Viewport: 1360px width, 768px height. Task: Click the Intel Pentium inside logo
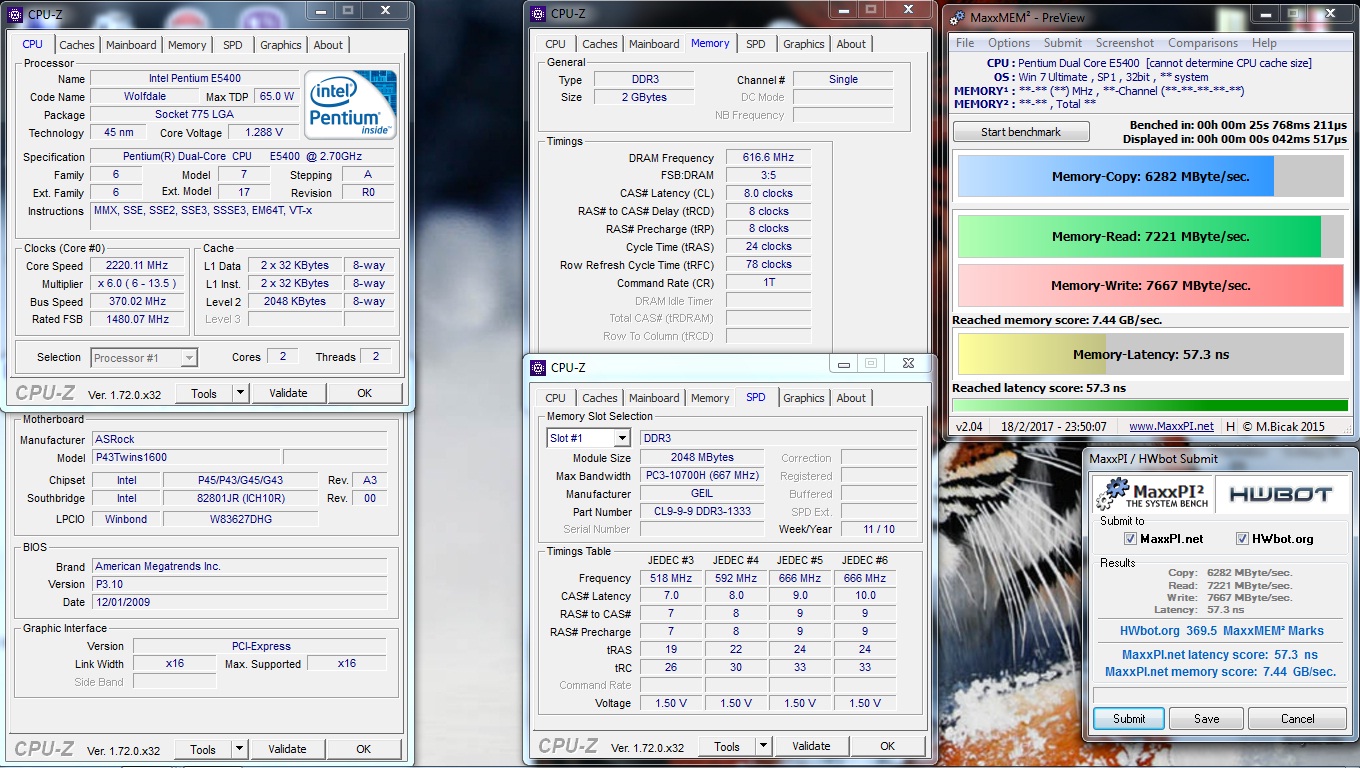click(x=350, y=104)
